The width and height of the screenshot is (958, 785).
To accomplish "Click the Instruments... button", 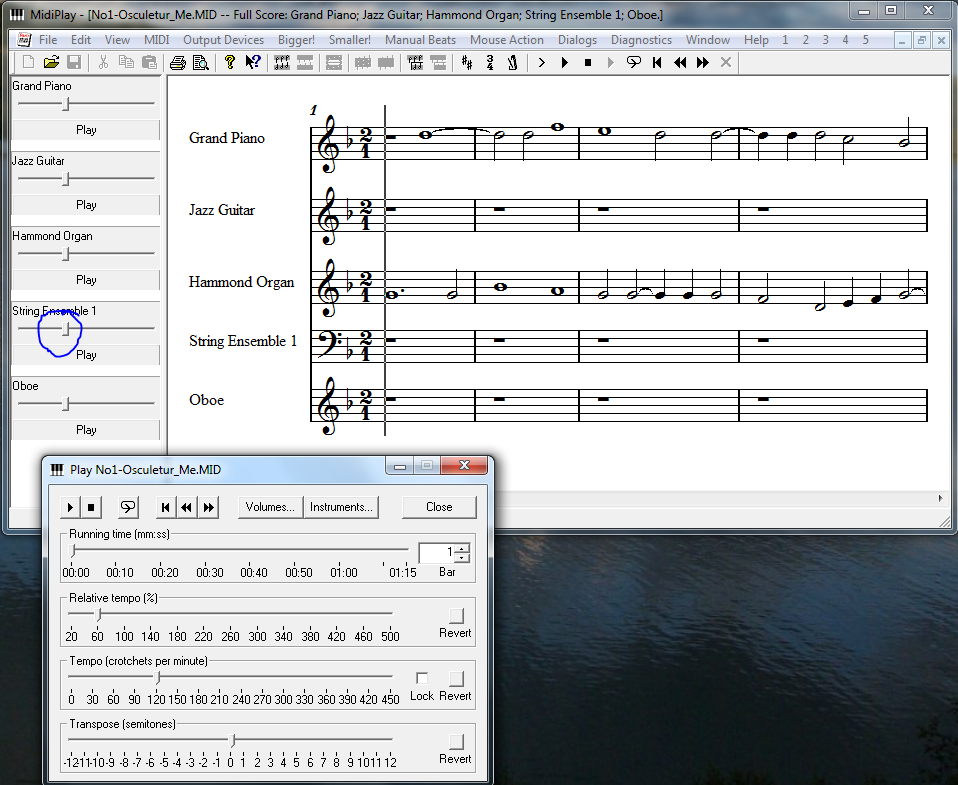I will pyautogui.click(x=341, y=507).
